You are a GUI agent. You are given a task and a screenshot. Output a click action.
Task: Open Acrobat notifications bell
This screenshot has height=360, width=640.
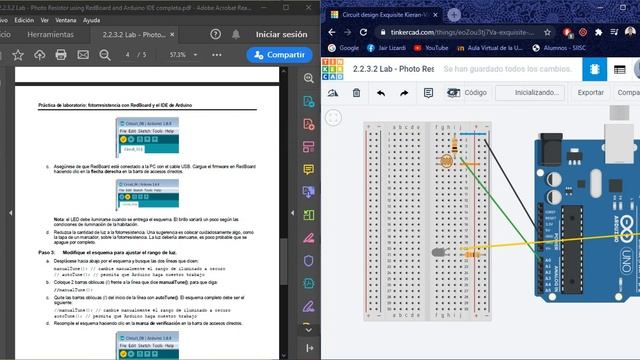[236, 34]
